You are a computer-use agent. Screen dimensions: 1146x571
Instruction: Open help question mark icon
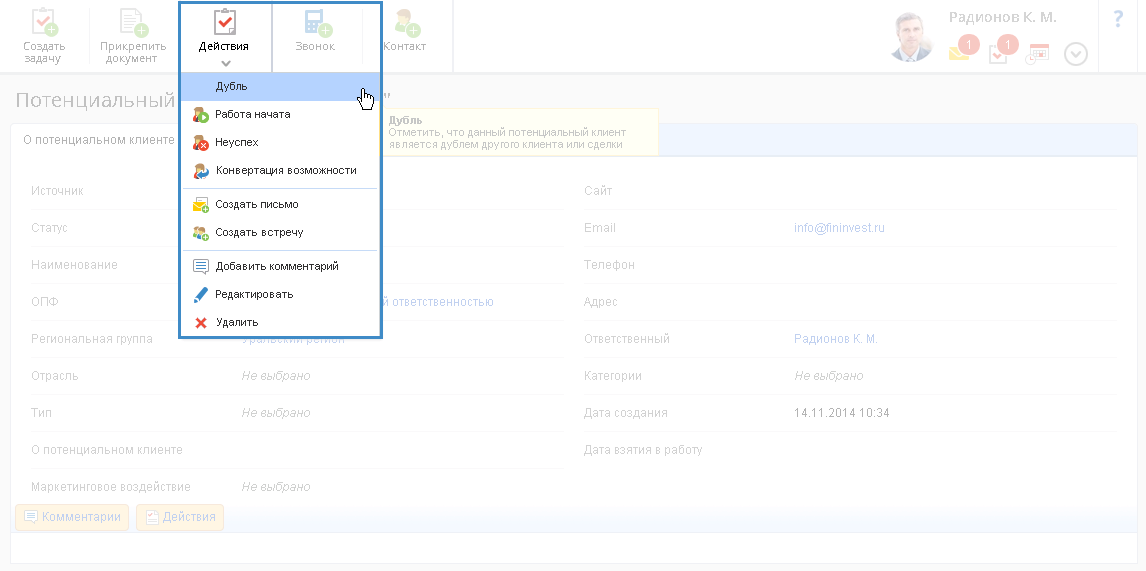coord(1118,18)
